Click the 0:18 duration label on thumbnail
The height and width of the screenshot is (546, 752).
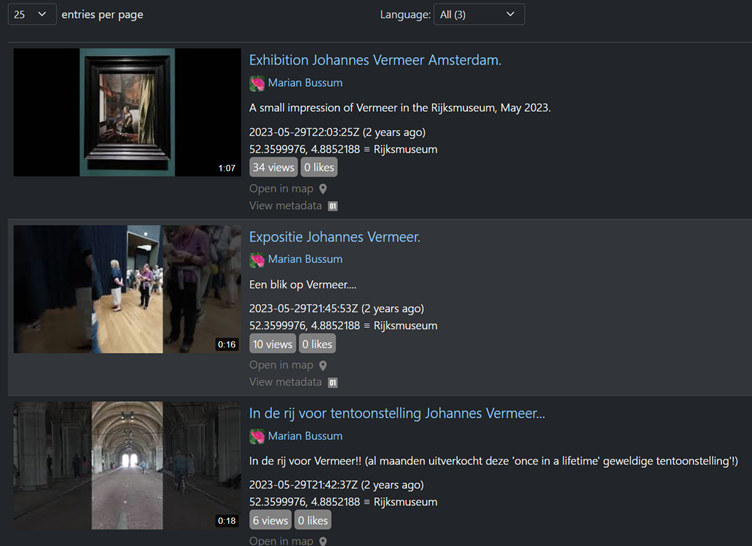pyautogui.click(x=227, y=521)
